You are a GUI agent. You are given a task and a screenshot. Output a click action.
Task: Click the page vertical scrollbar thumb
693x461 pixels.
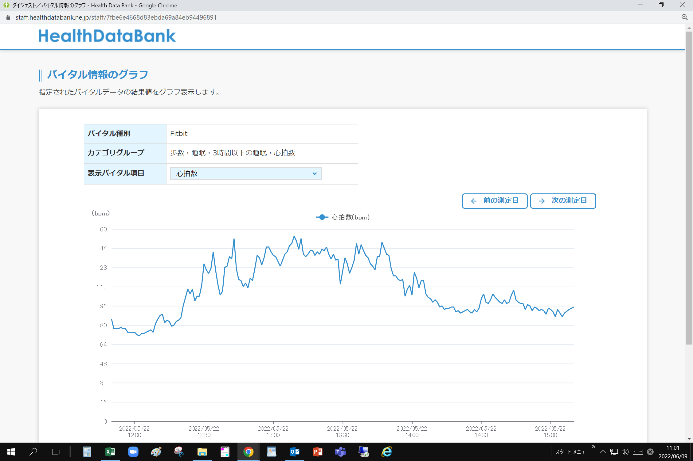[x=689, y=188]
